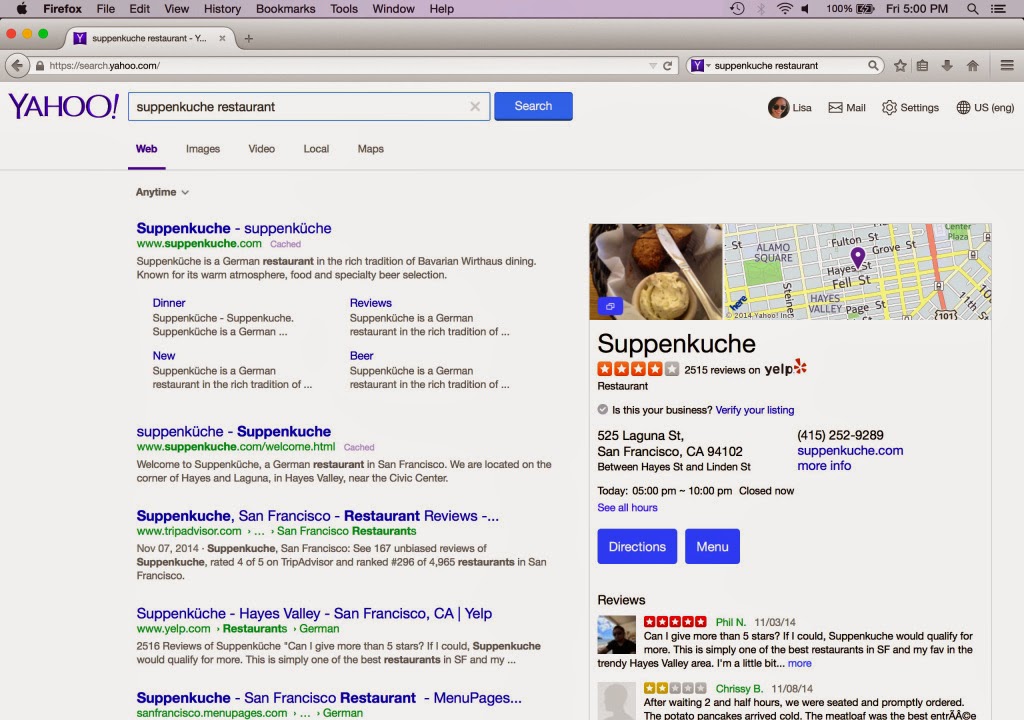Switch to the Maps tab
This screenshot has height=720, width=1024.
370,149
